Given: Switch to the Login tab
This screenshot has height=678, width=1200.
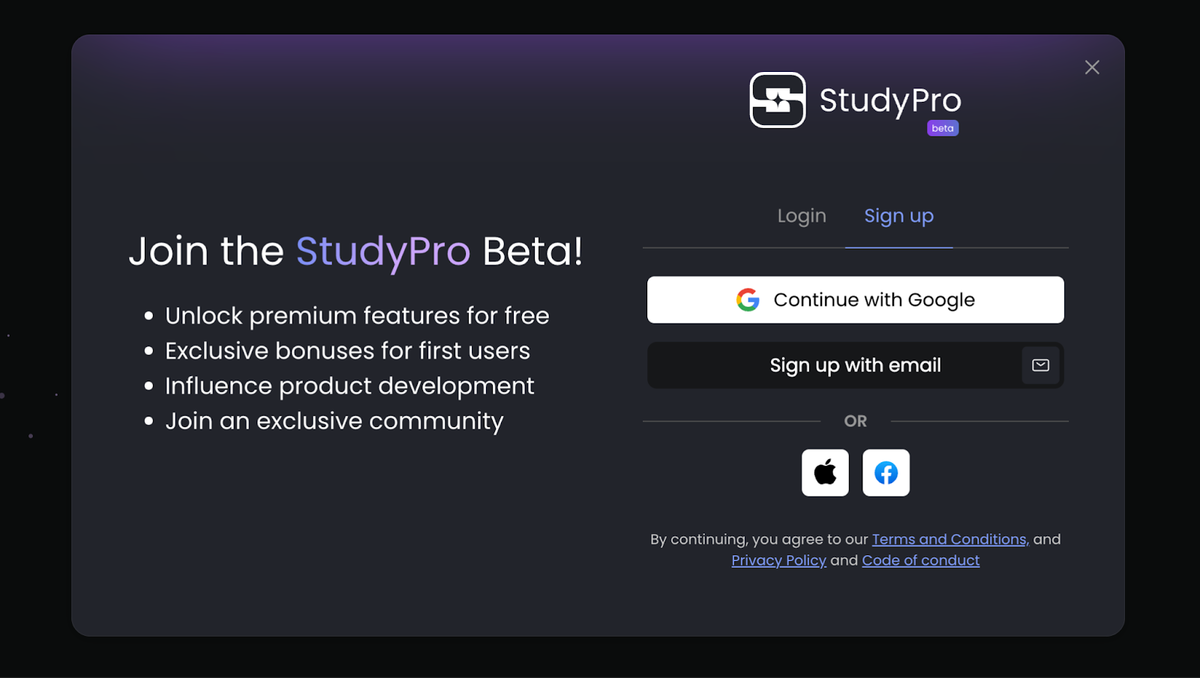Looking at the screenshot, I should 801,215.
